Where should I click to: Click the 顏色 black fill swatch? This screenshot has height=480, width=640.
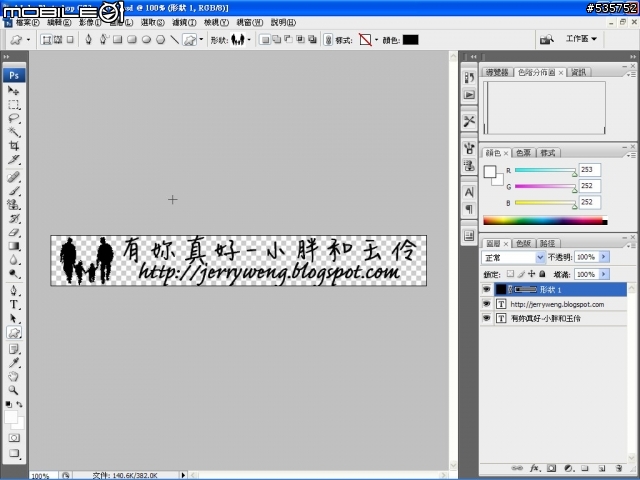pos(411,40)
